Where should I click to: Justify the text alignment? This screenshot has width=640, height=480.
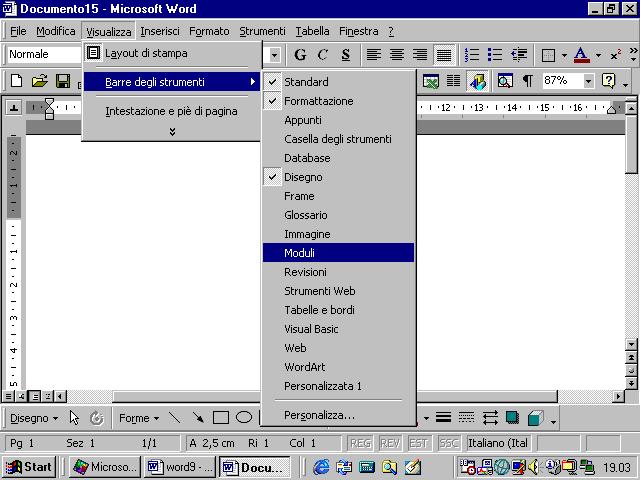(444, 54)
